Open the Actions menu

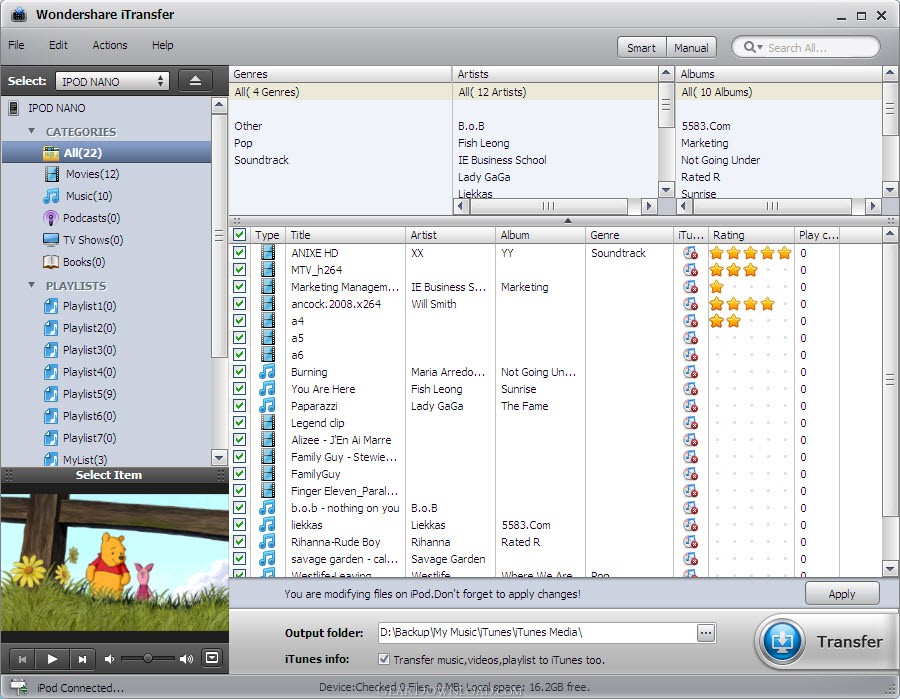pyautogui.click(x=110, y=45)
